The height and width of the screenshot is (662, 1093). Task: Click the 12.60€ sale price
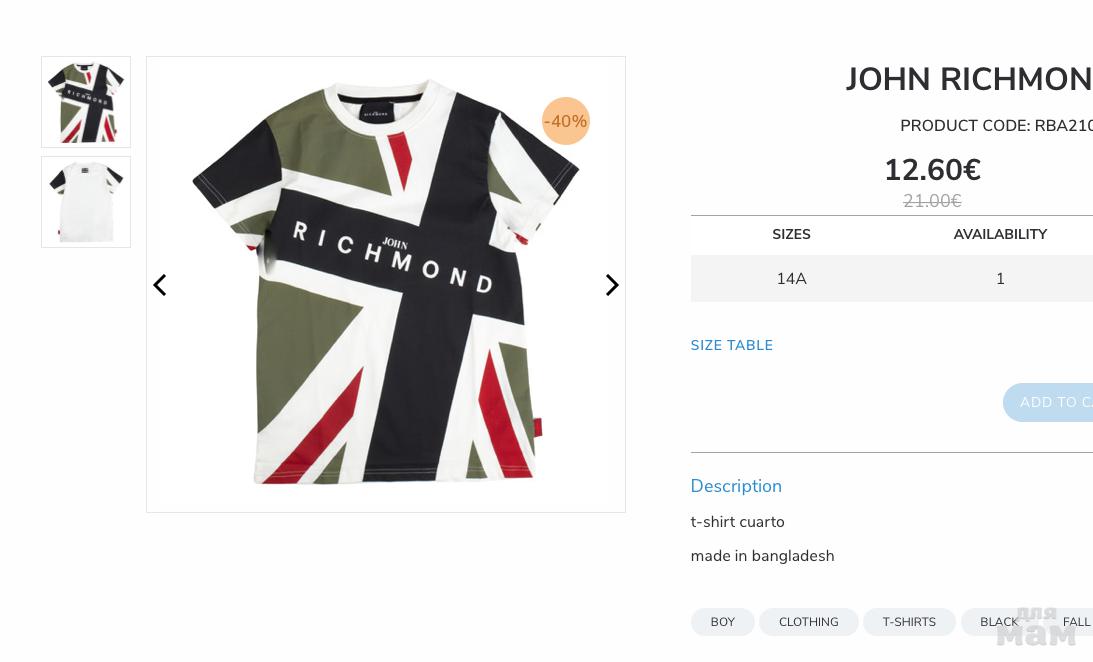click(932, 171)
